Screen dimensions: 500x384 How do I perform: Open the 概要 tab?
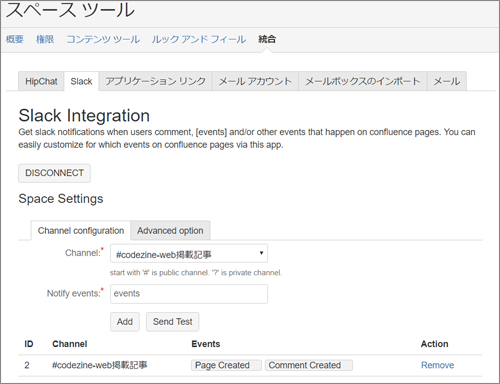click(15, 39)
